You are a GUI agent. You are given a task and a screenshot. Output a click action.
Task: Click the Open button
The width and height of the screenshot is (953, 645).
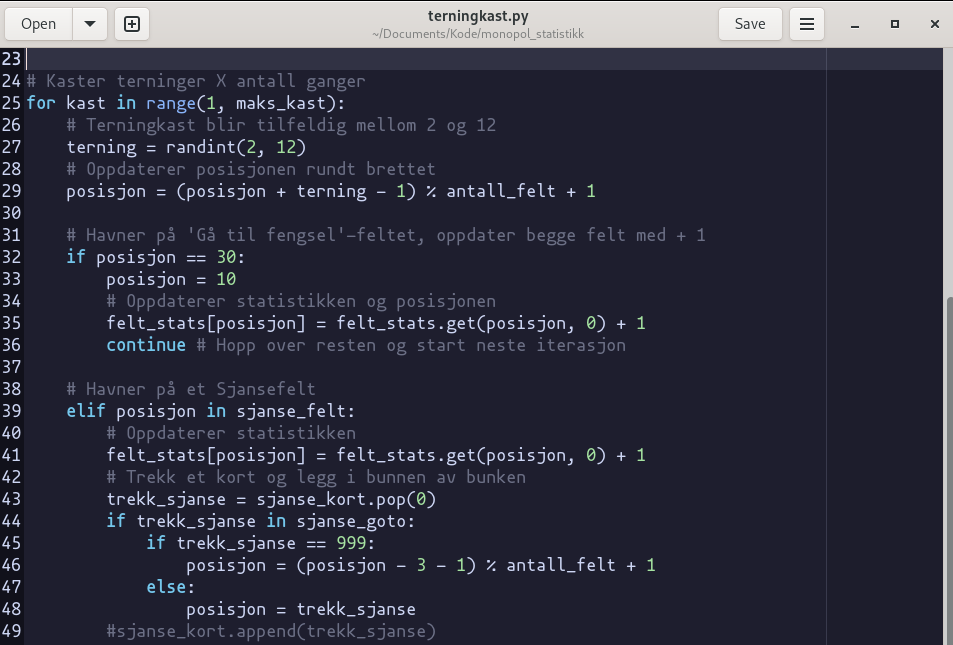[x=39, y=24]
